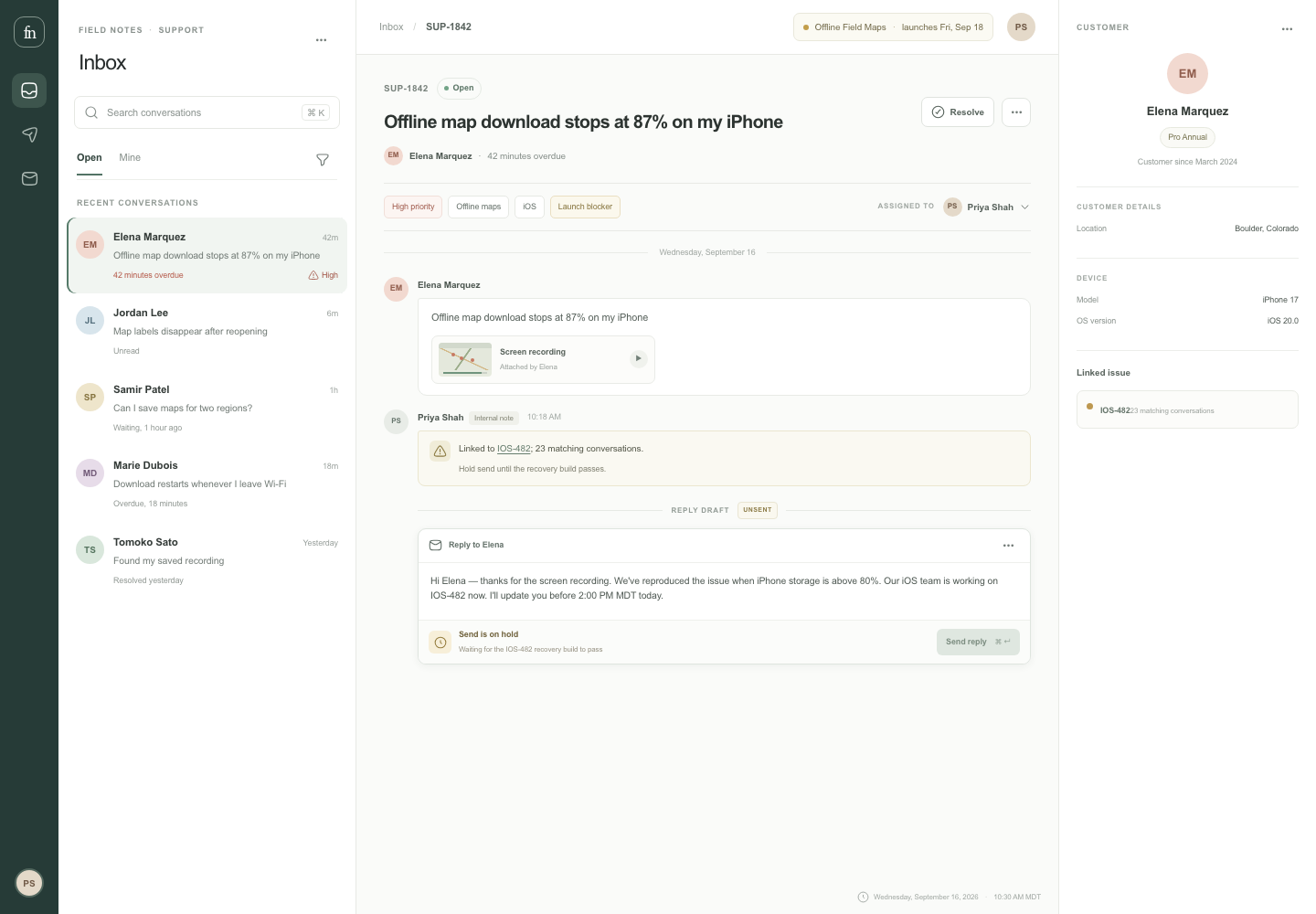Screen dimensions: 1316x914
Task: Click the PS avatar in the top header
Action: 1021,27
